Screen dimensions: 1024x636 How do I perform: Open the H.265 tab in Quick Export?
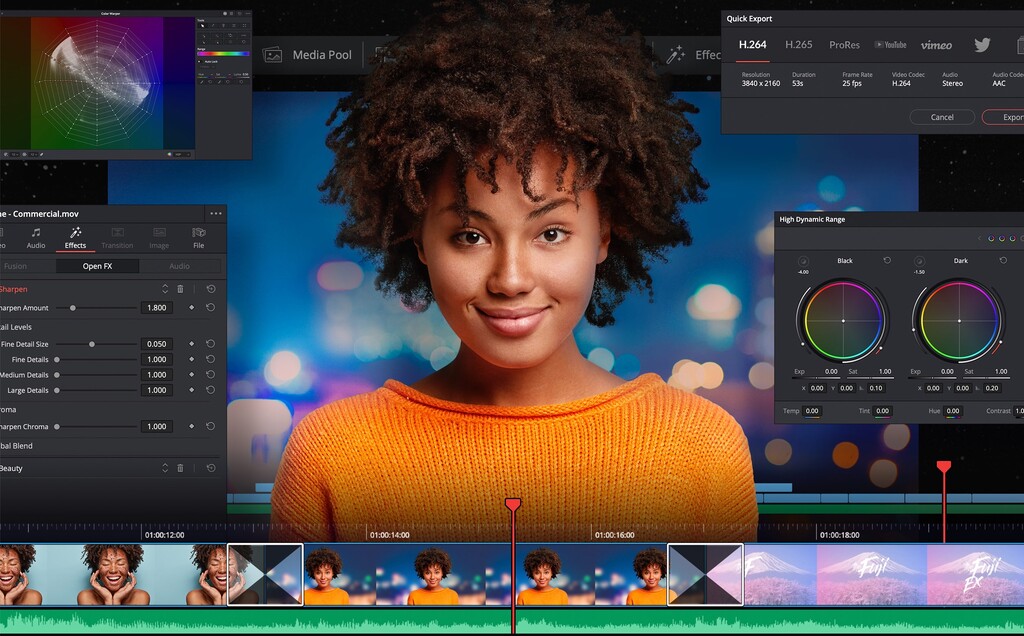pos(799,45)
